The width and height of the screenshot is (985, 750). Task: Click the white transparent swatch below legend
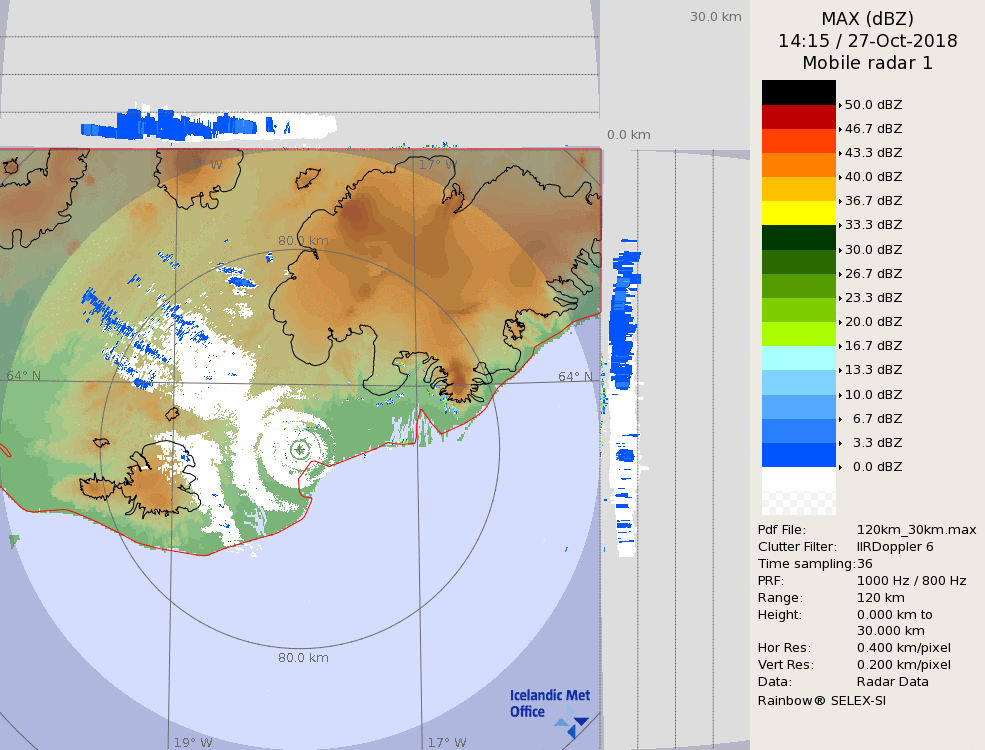coord(798,491)
